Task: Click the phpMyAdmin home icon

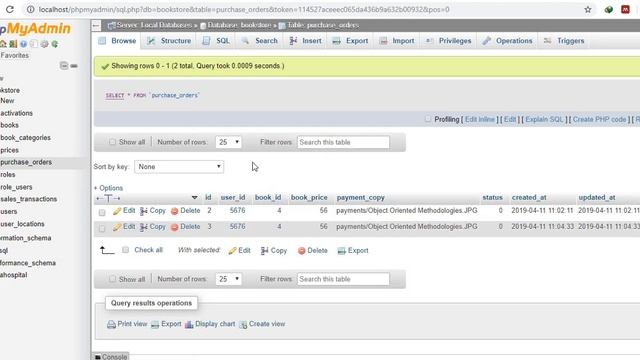Action: coord(3,44)
